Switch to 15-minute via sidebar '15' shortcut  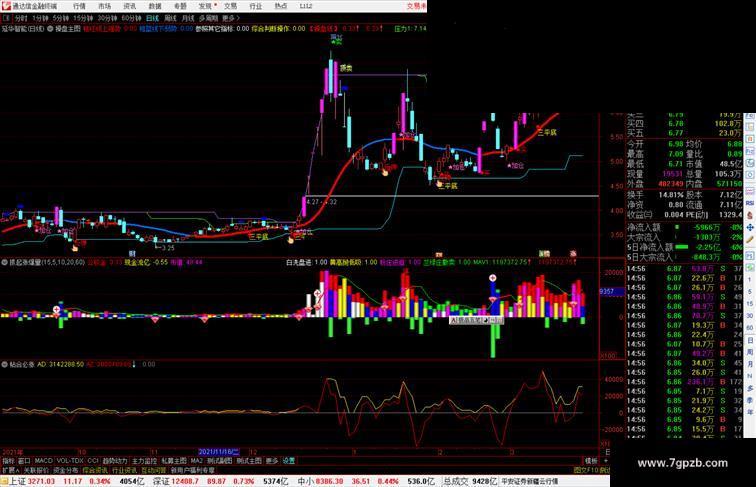pos(750,304)
